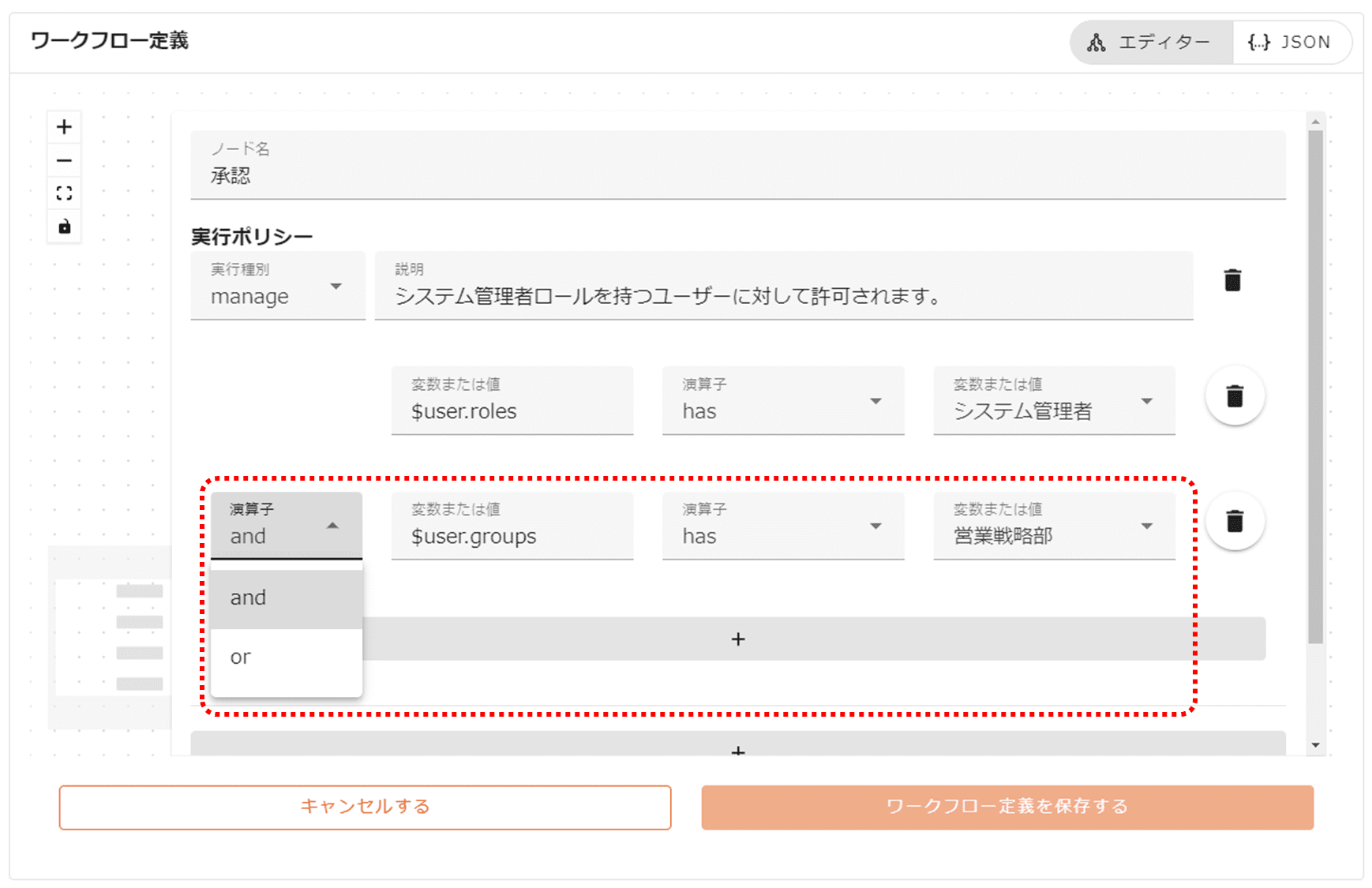Click the canvas zoom out minus icon
The image size is (1372, 888).
(x=64, y=160)
